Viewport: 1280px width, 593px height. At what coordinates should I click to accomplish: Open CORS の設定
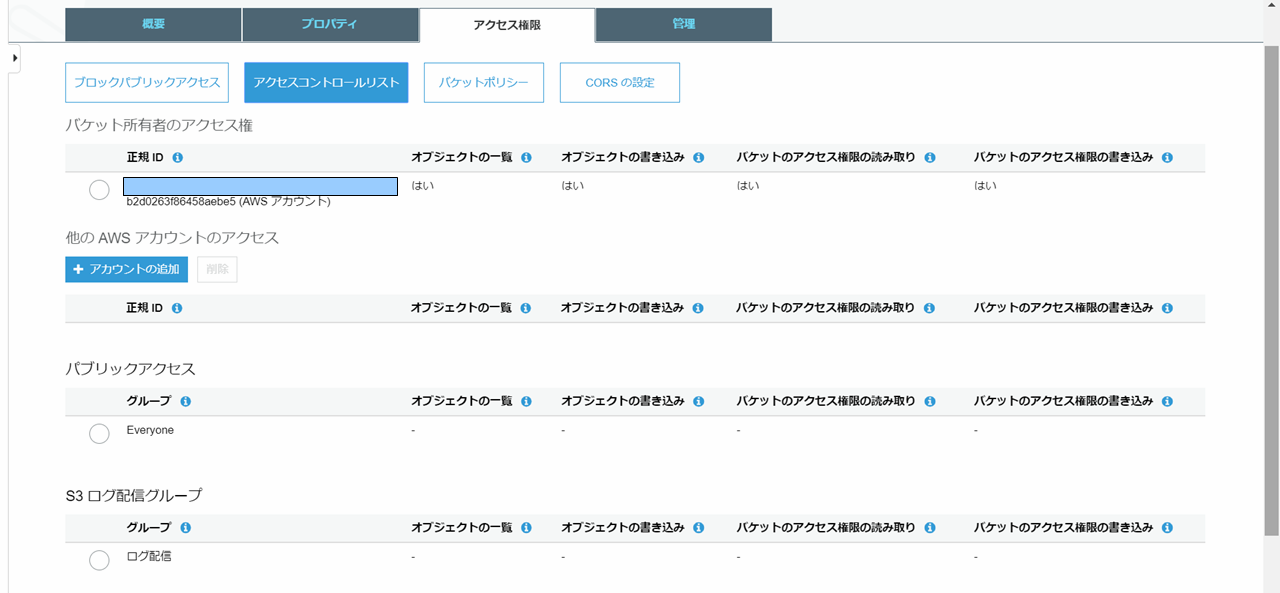point(620,83)
